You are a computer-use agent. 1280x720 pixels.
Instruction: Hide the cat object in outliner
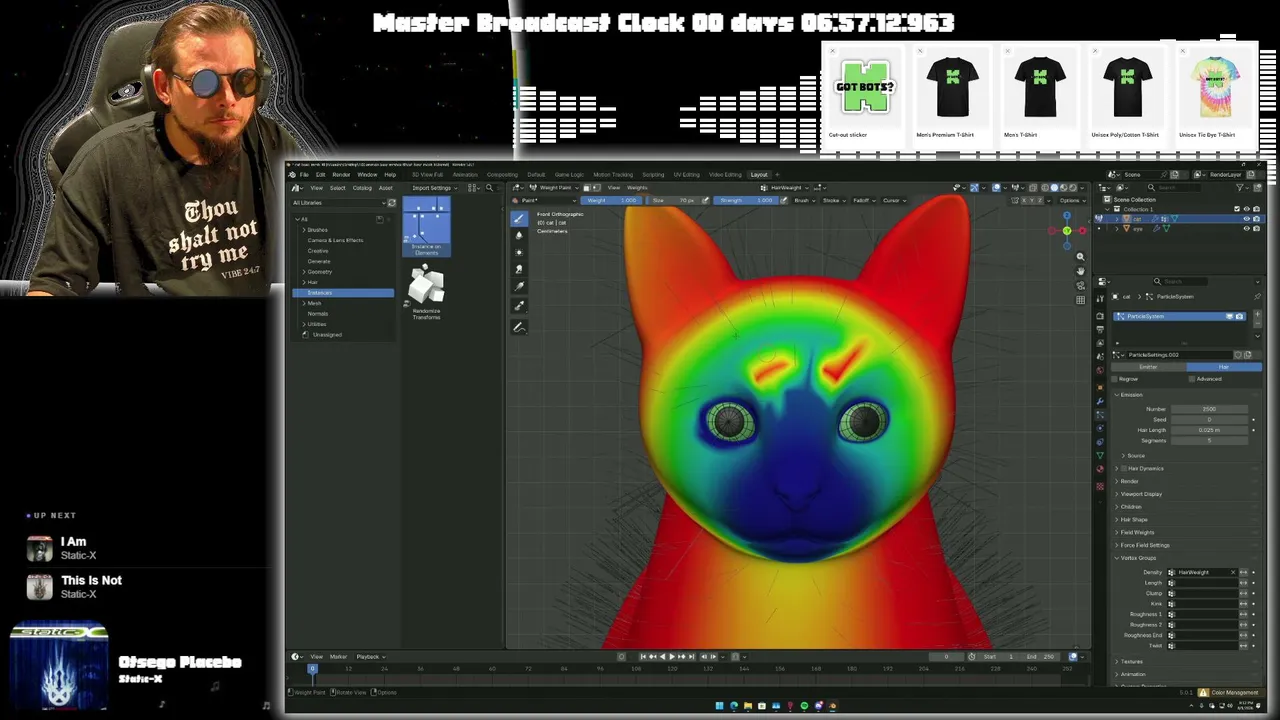[x=1246, y=218]
